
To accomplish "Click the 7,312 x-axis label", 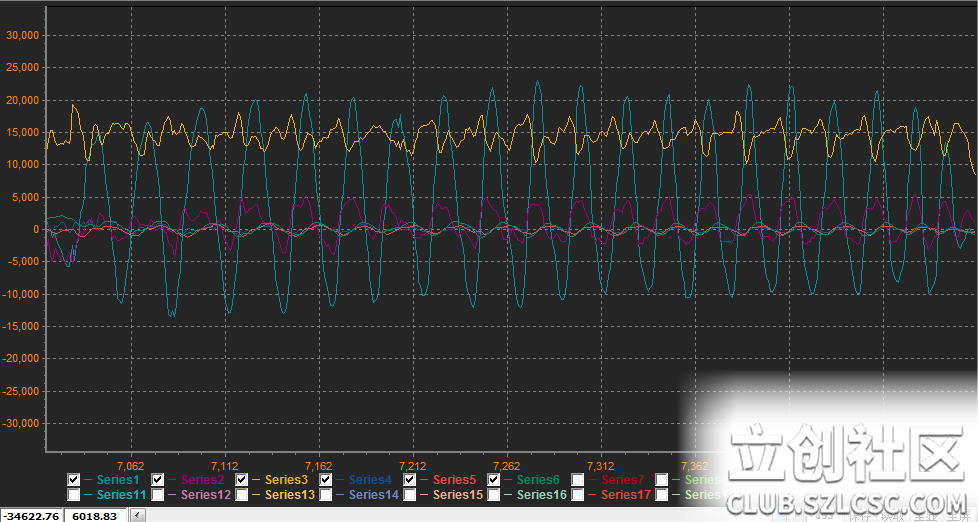I will (x=601, y=466).
